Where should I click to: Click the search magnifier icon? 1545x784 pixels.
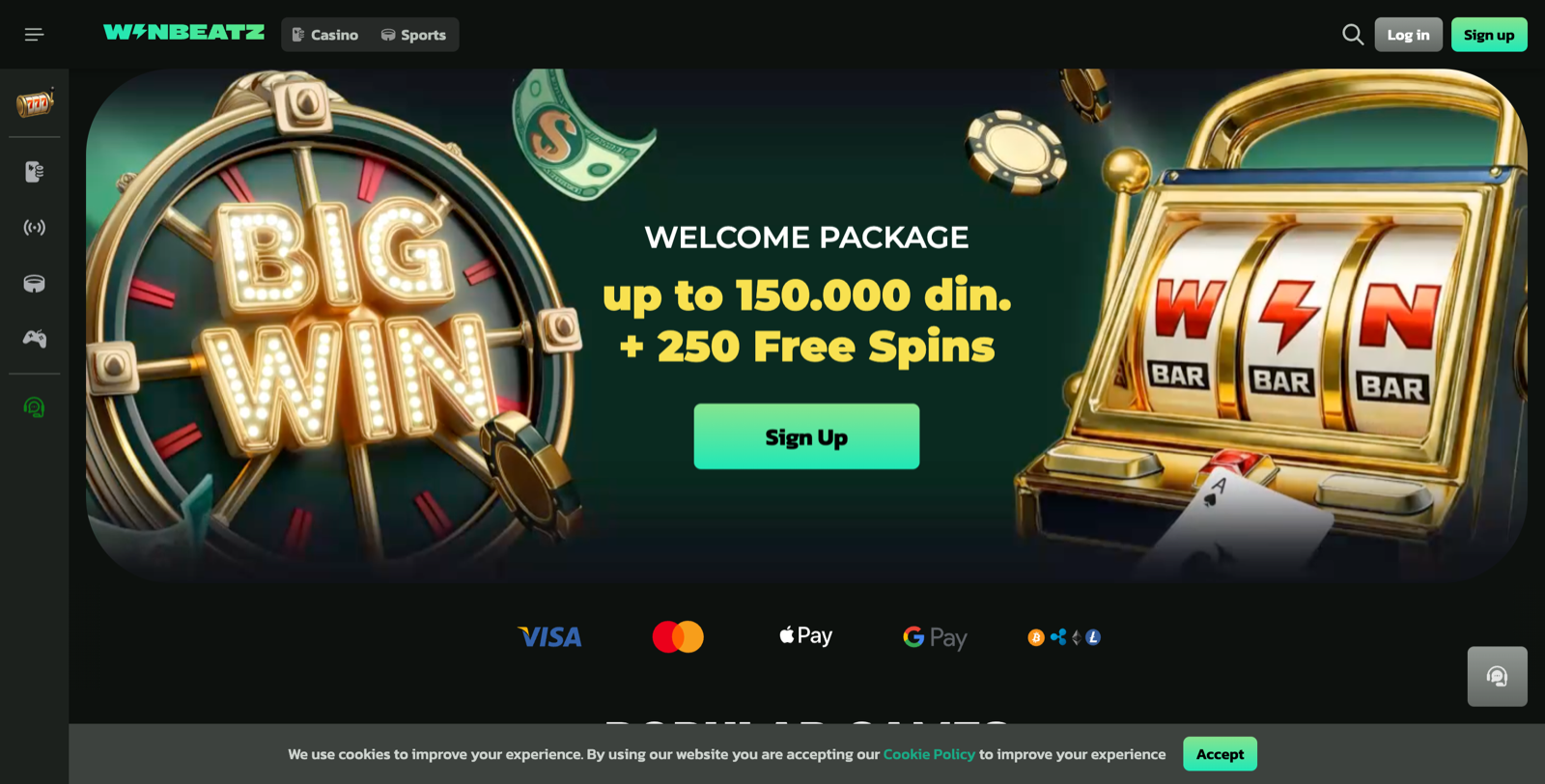tap(1353, 35)
